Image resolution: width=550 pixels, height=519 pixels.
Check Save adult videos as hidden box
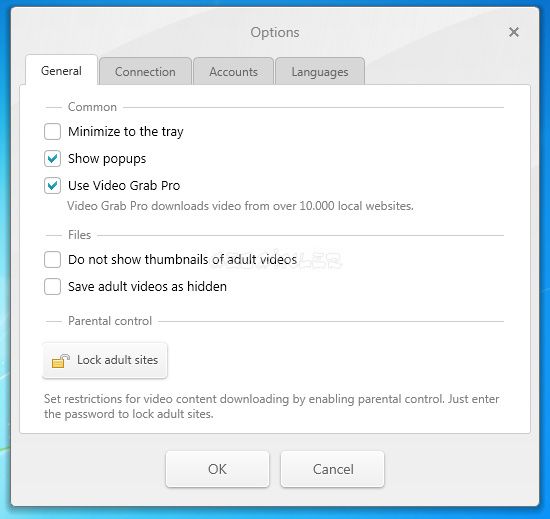click(52, 287)
